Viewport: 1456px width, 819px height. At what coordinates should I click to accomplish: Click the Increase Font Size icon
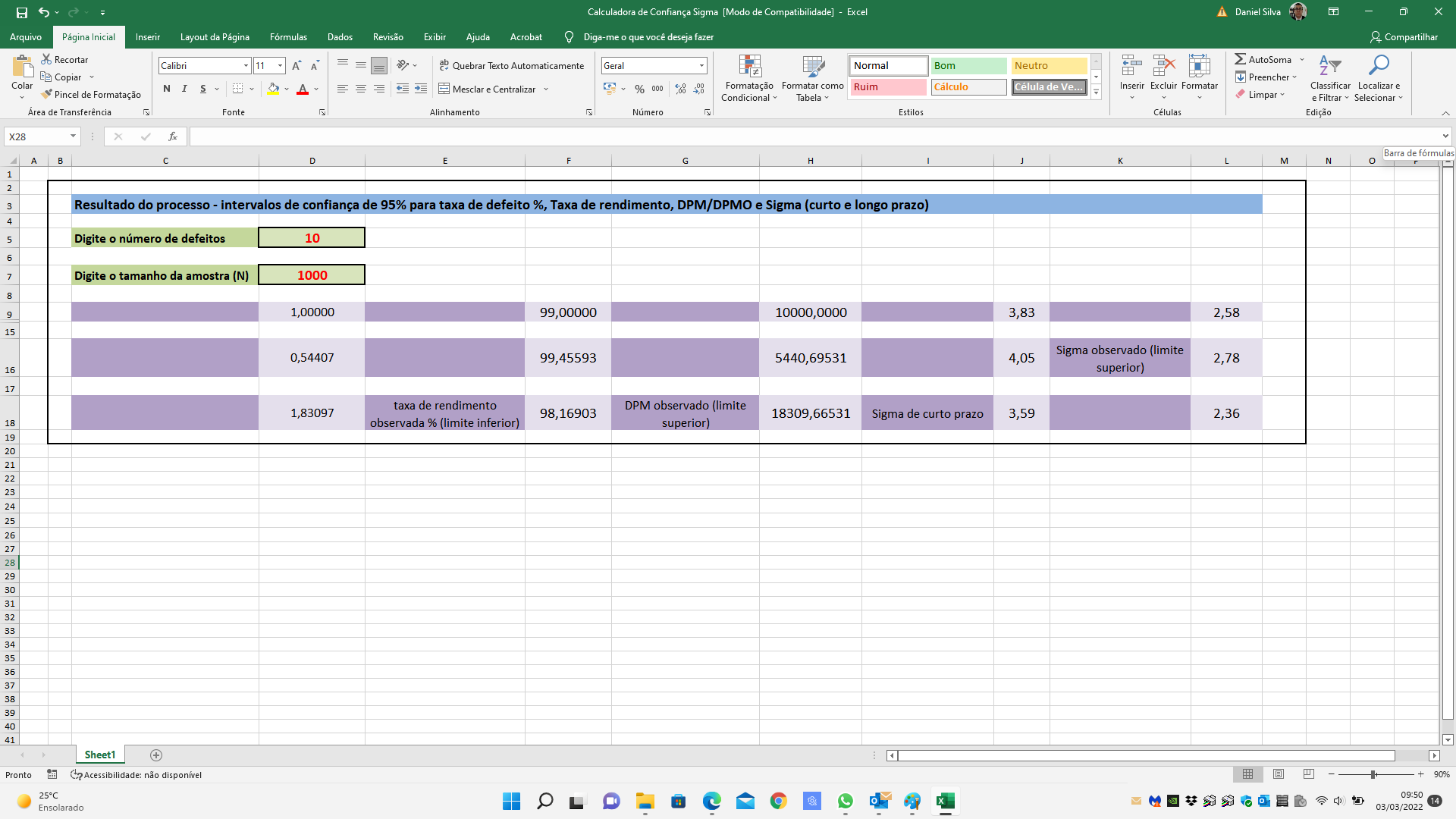(x=297, y=66)
